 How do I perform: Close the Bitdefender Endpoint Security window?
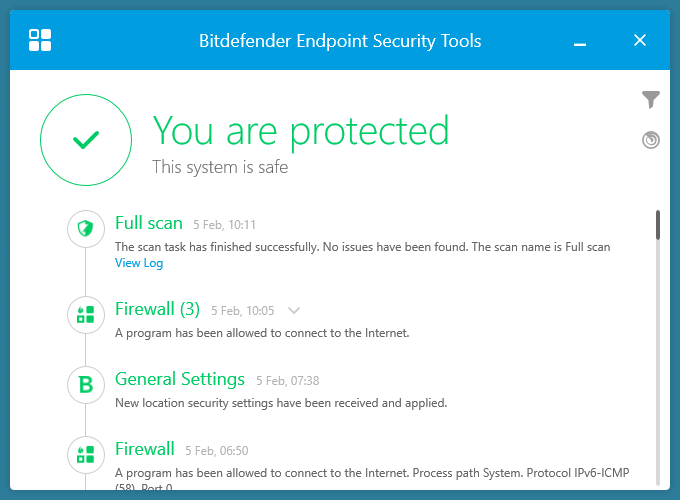pyautogui.click(x=640, y=41)
